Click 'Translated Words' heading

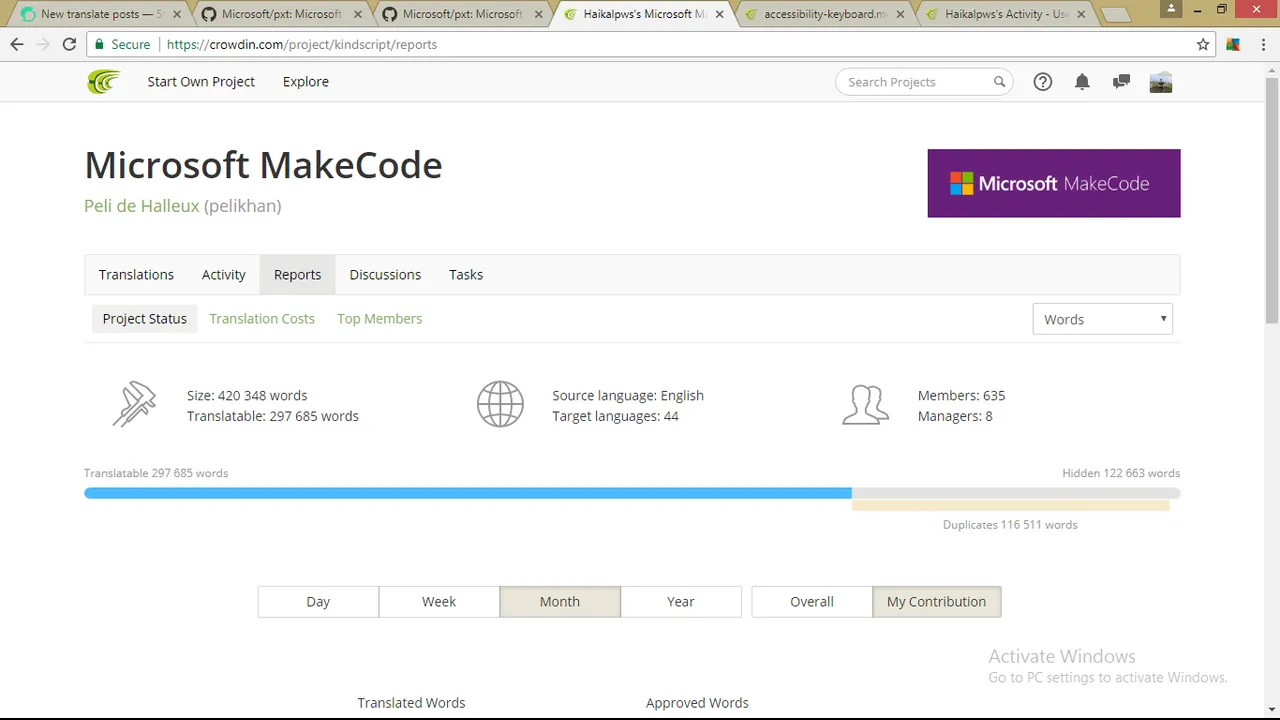point(411,703)
